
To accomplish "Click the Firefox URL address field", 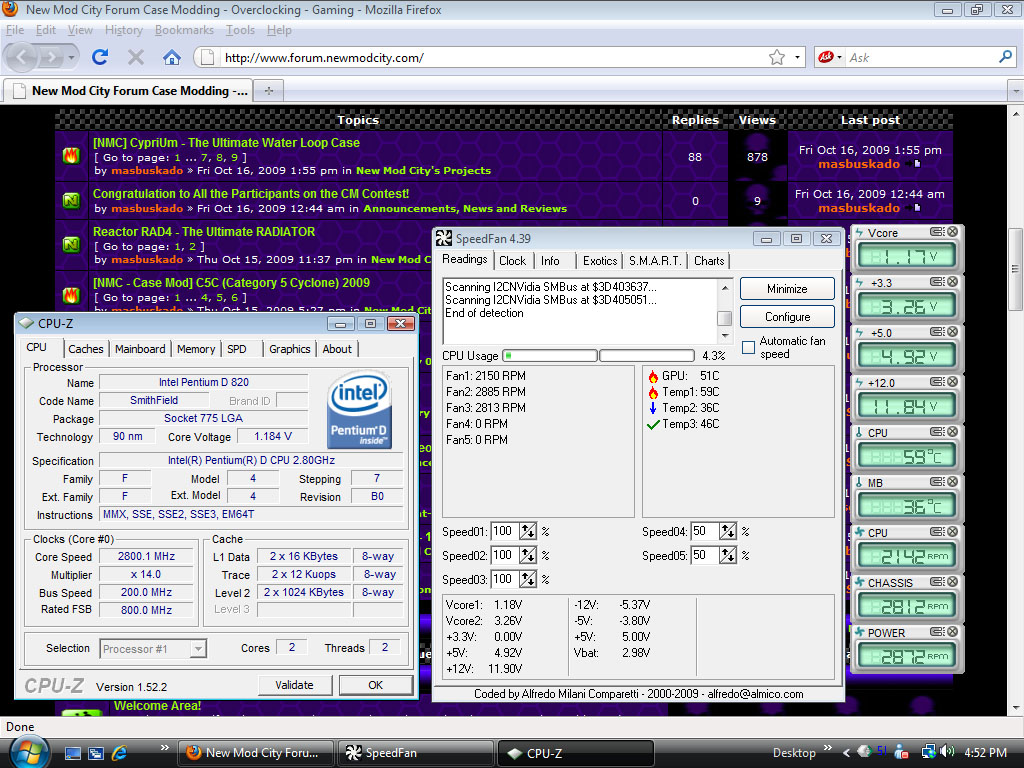I will pos(493,57).
